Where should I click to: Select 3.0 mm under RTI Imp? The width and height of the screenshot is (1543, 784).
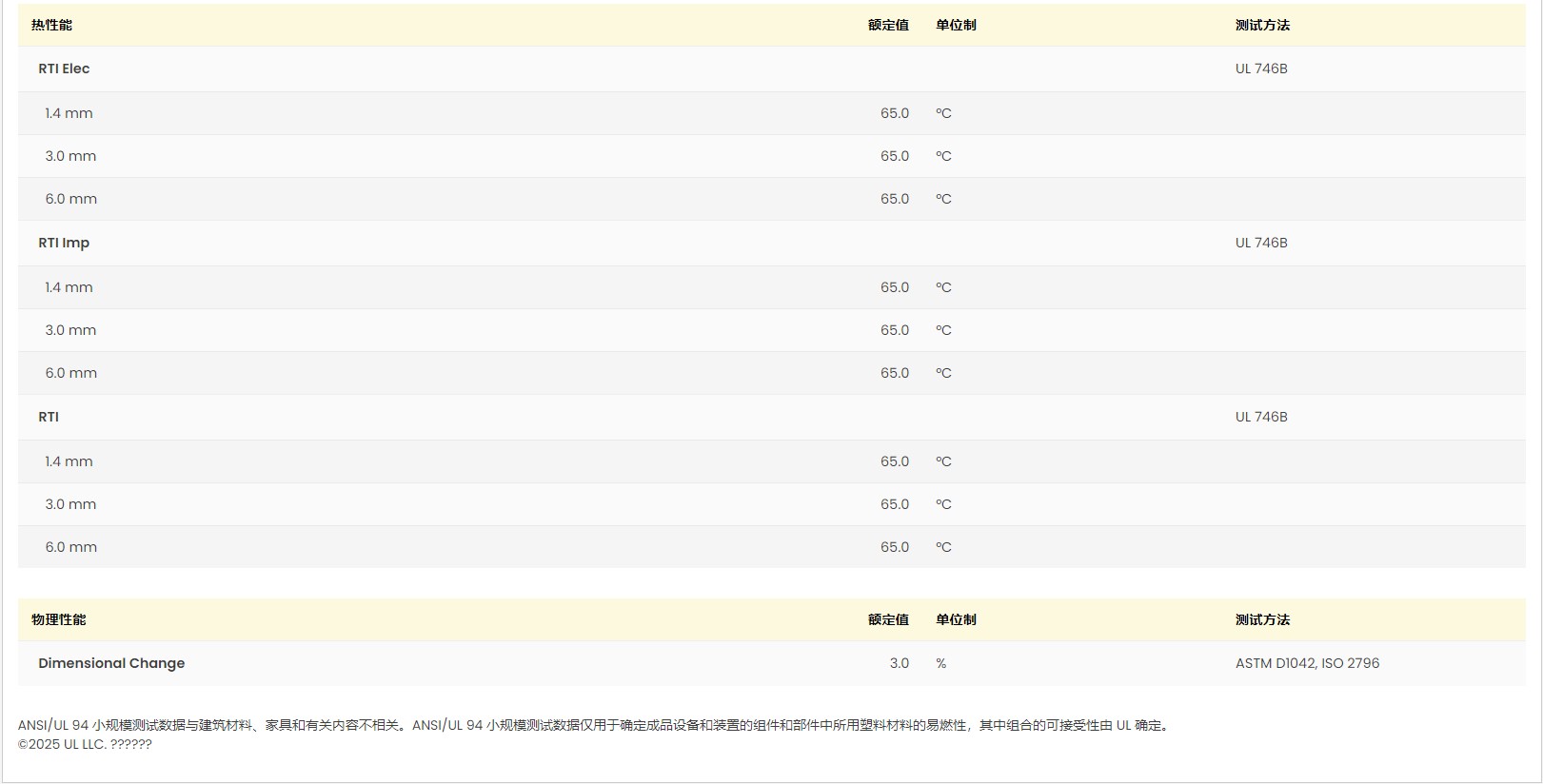click(70, 330)
